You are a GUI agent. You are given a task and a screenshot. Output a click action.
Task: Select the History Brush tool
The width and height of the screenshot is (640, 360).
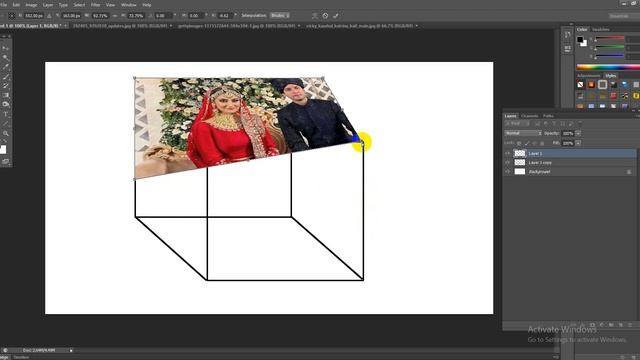click(6, 86)
